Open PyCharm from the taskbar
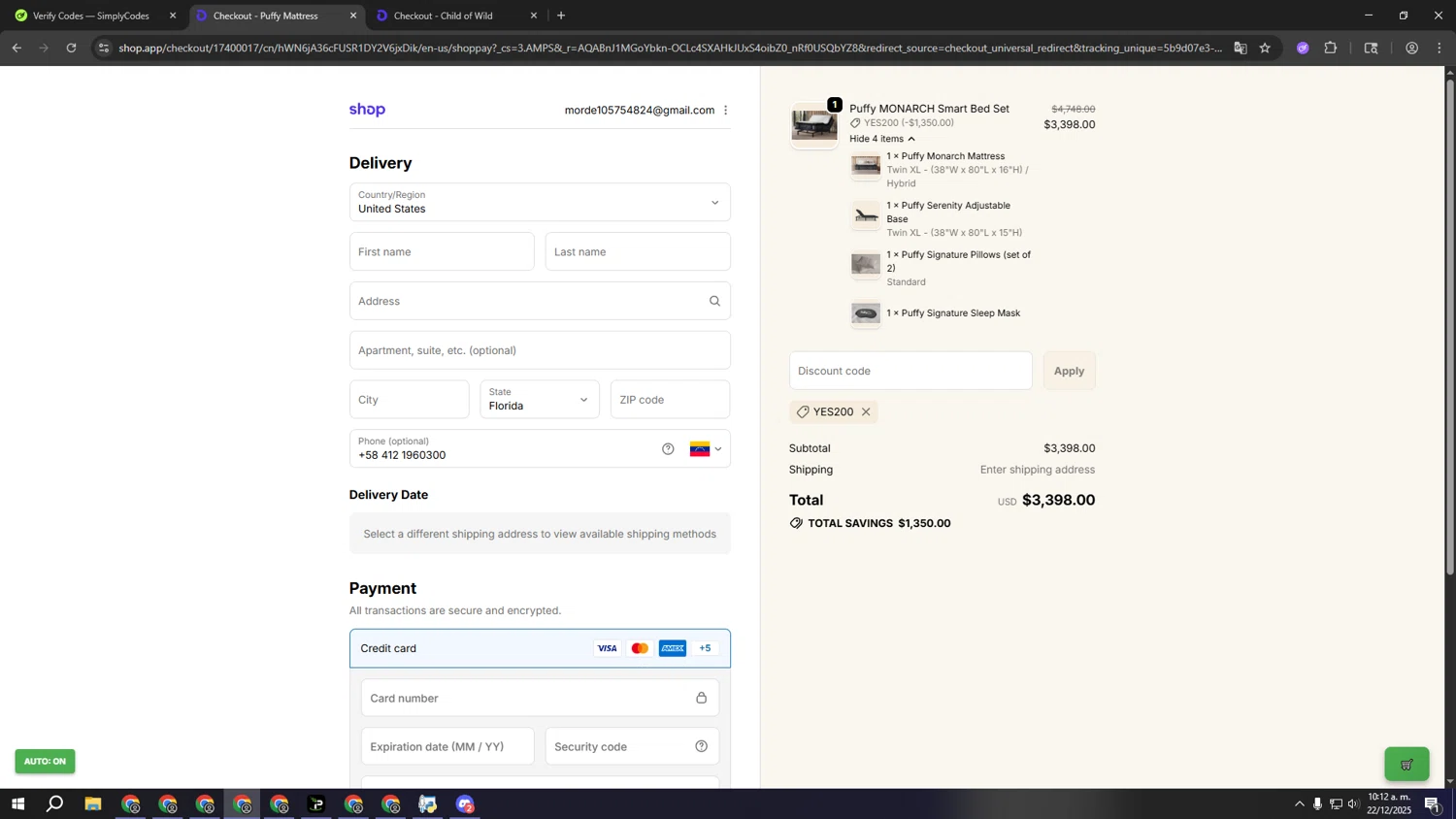The width and height of the screenshot is (1456, 819). pos(316,804)
